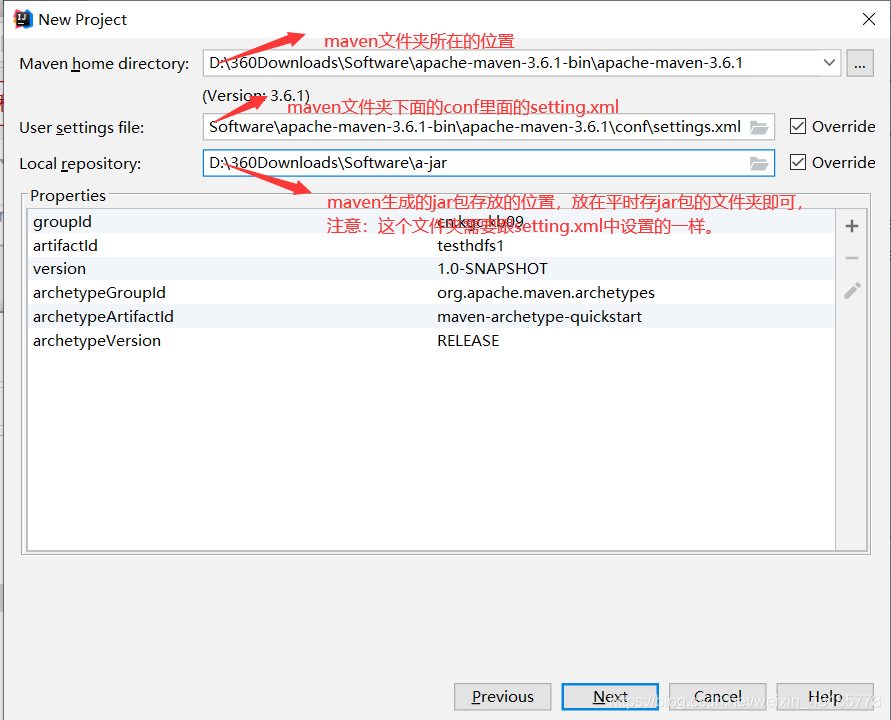Click the 1.0-SNAPSHOT value cell
Image resolution: width=891 pixels, height=720 pixels.
click(x=492, y=269)
